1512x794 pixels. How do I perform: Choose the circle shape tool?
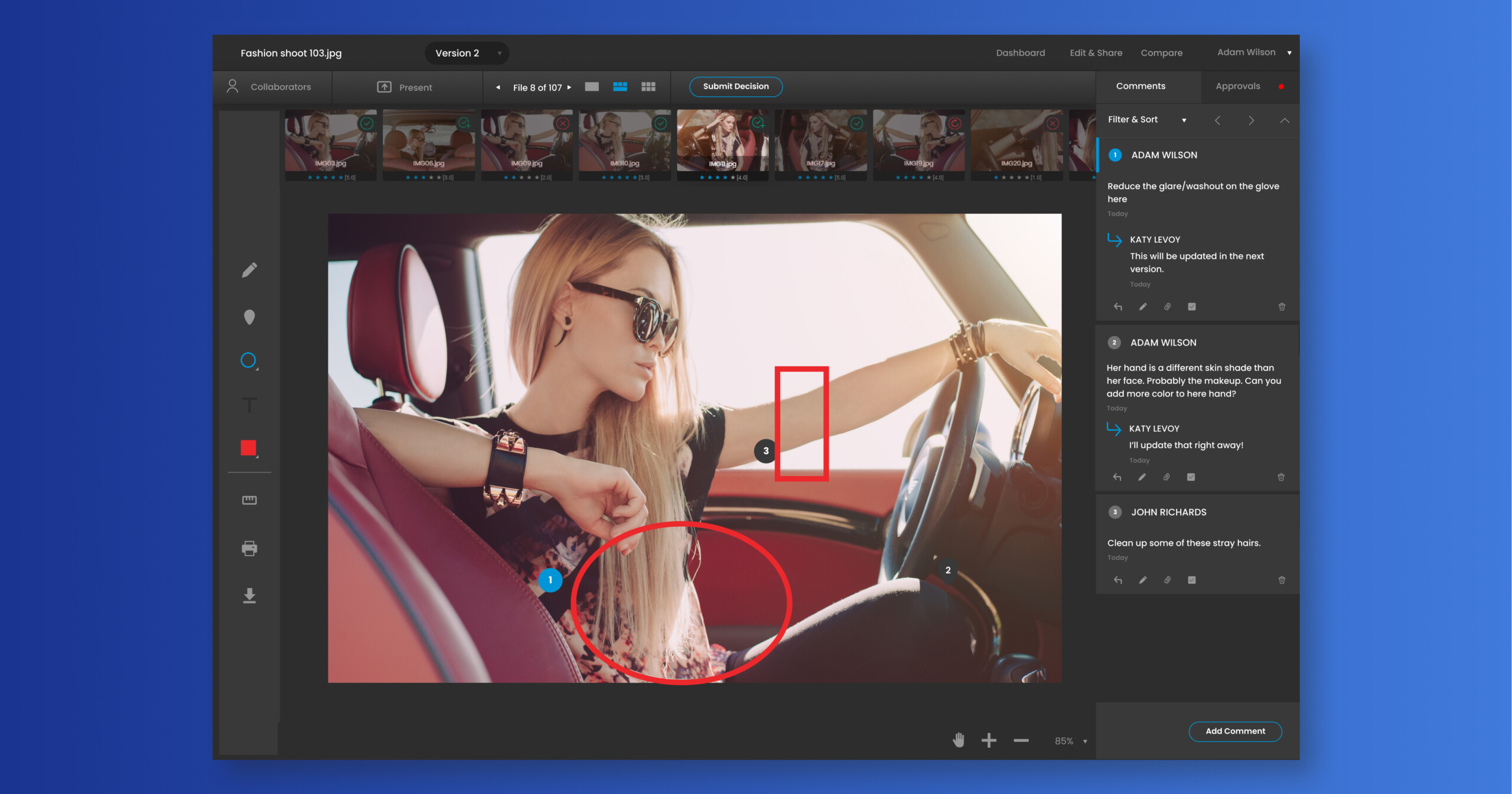(249, 360)
